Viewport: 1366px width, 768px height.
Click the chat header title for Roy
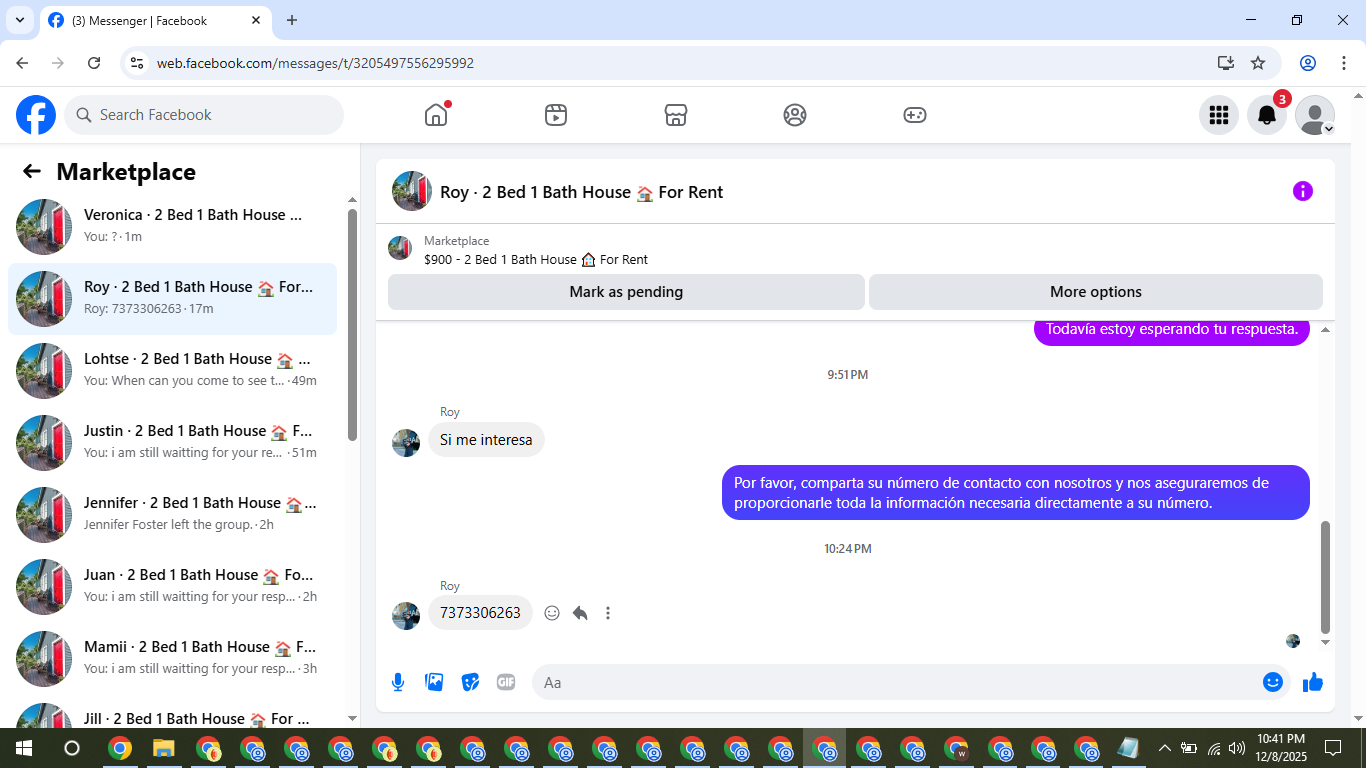click(x=581, y=192)
